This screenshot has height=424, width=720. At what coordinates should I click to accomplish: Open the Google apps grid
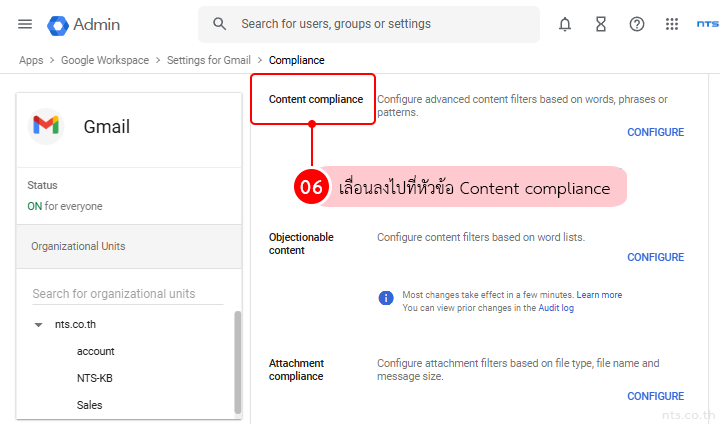(x=672, y=24)
